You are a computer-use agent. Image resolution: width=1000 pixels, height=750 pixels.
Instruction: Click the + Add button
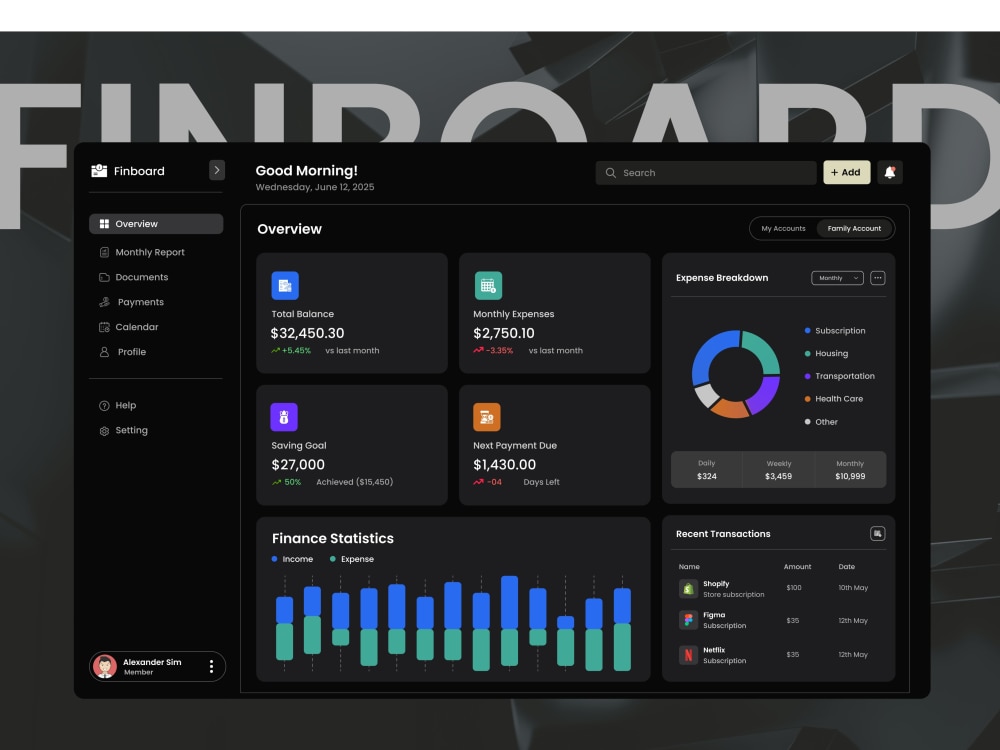(x=846, y=172)
